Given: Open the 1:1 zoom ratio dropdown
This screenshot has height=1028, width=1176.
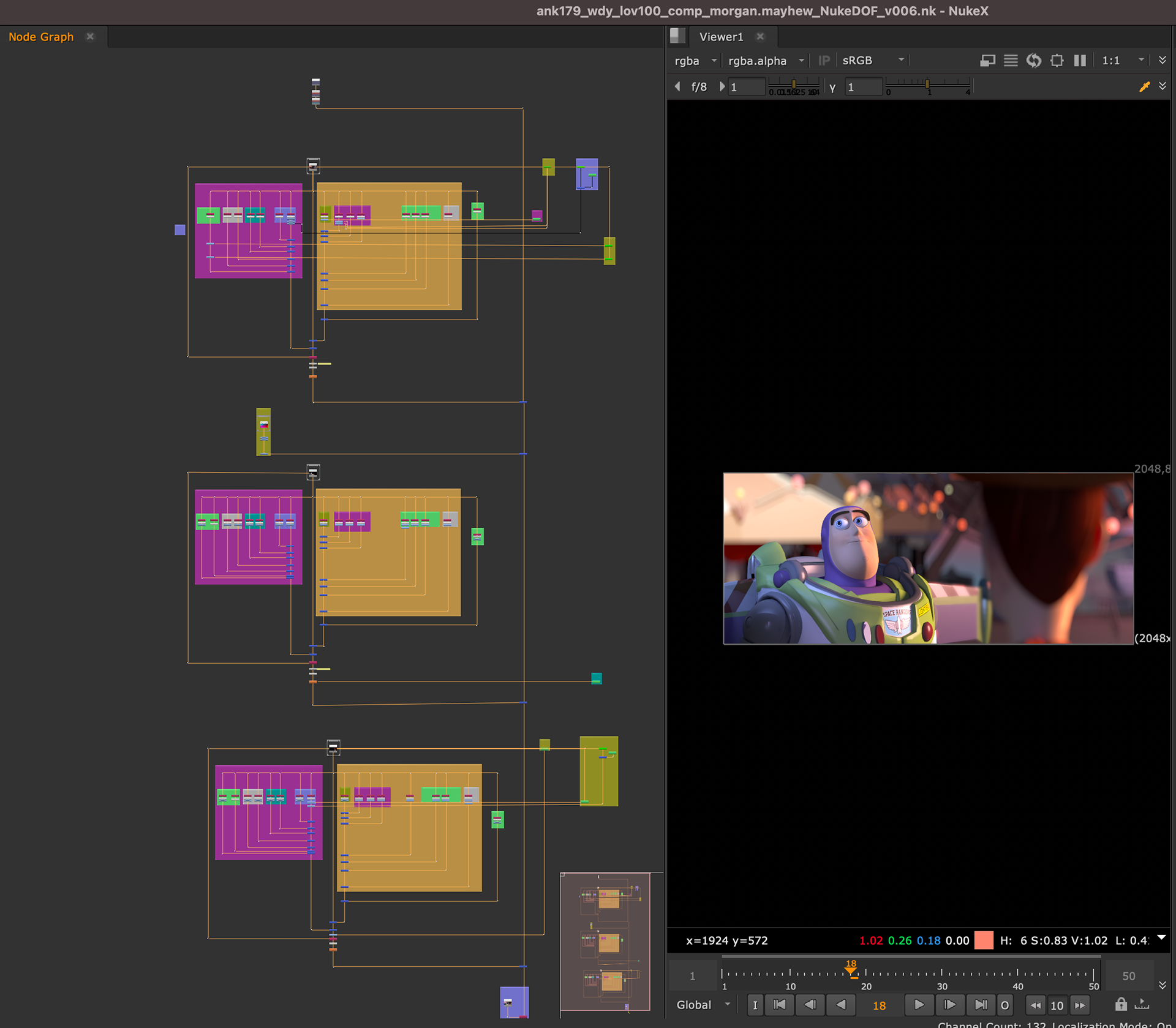Looking at the screenshot, I should tap(1122, 60).
